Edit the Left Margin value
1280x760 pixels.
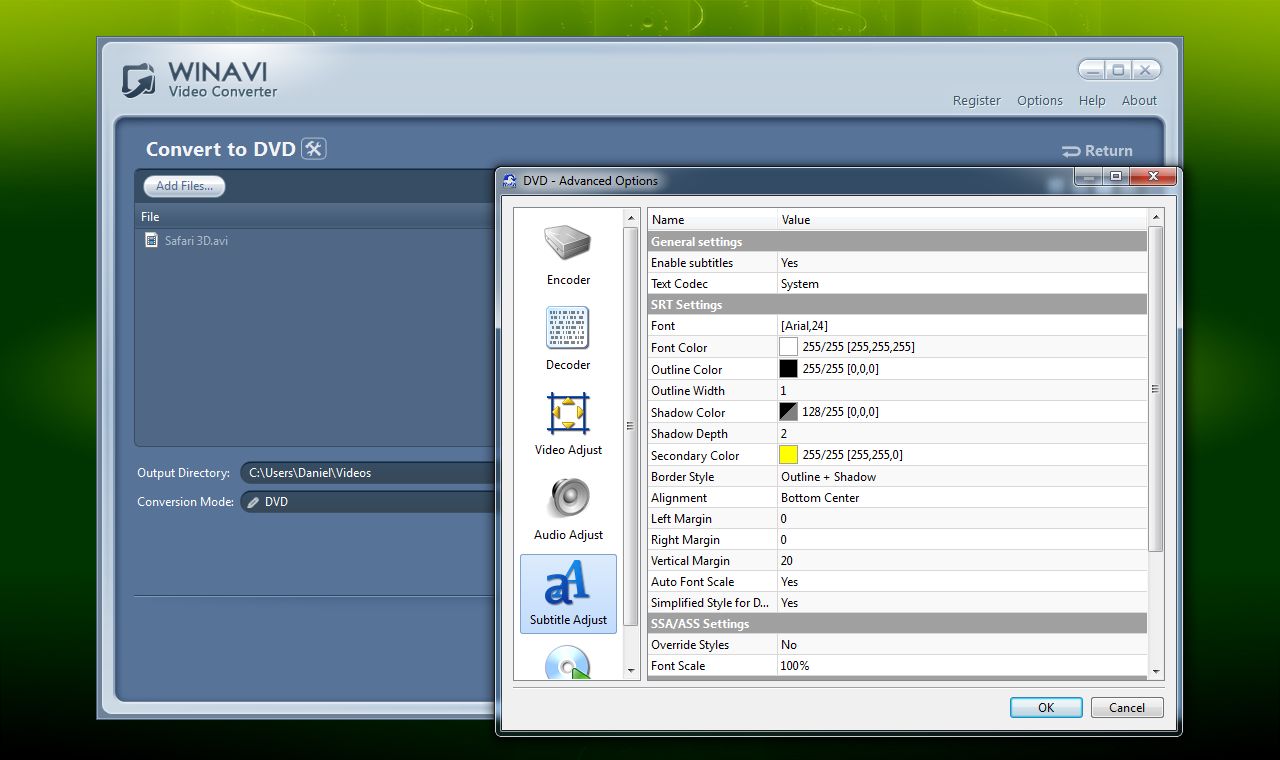962,519
